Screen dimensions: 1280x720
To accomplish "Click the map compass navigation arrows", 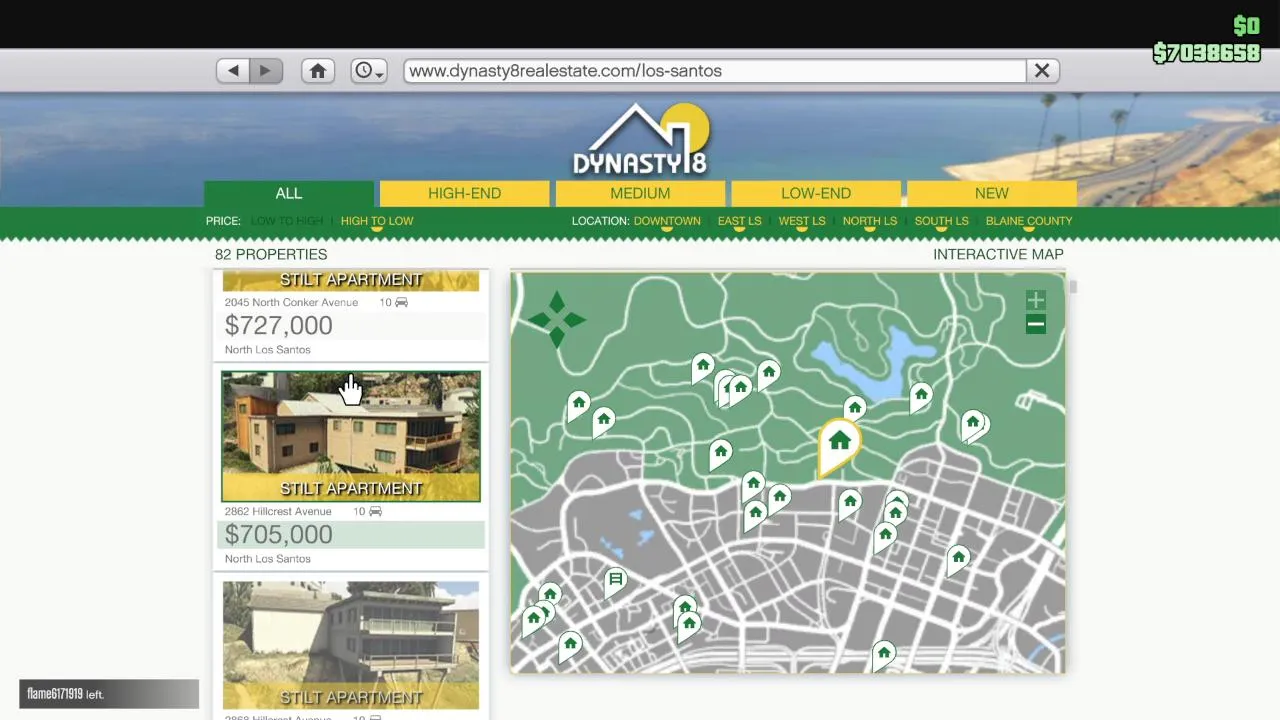I will 557,320.
